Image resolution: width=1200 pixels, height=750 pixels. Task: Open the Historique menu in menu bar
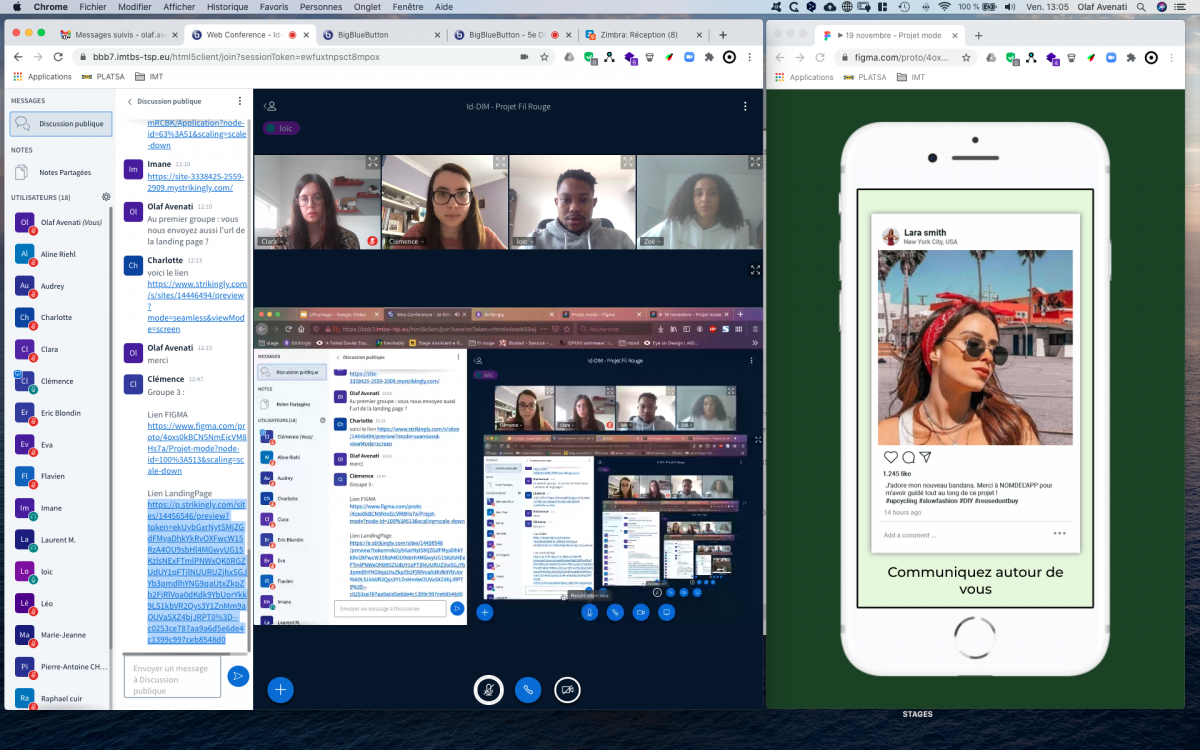(220, 6)
